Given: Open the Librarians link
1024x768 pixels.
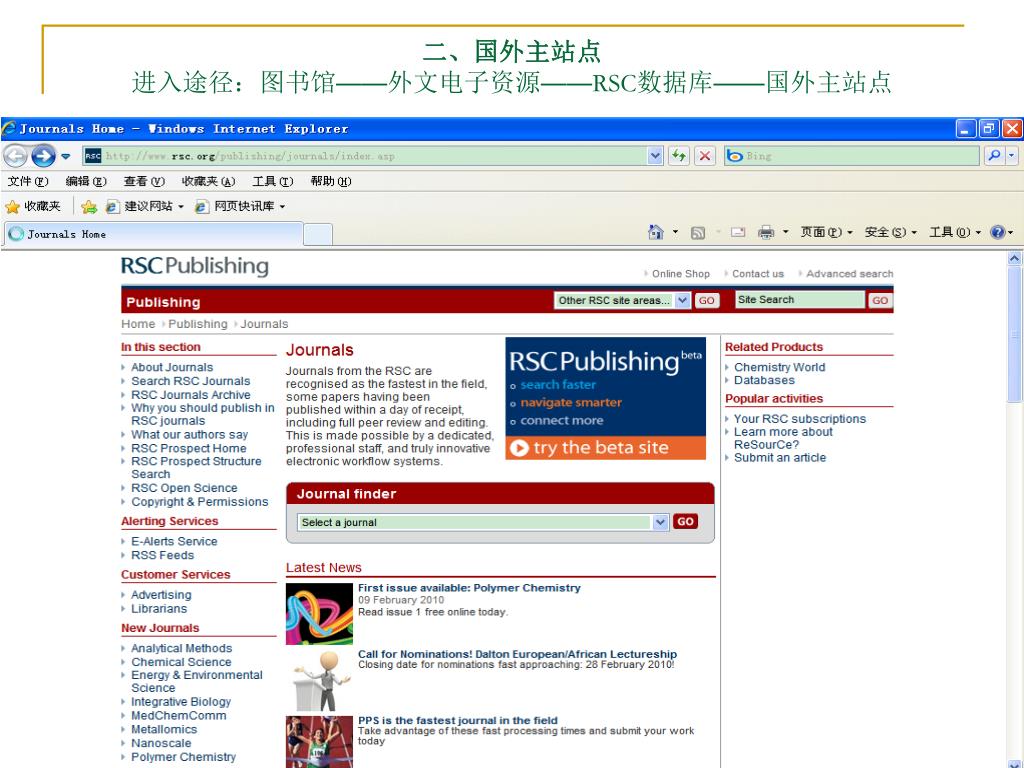Looking at the screenshot, I should pos(159,609).
